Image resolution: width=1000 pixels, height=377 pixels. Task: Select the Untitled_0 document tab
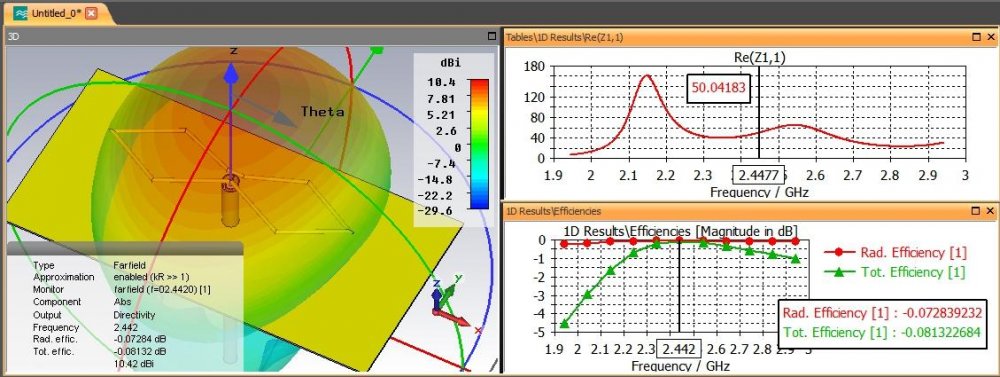tap(55, 13)
